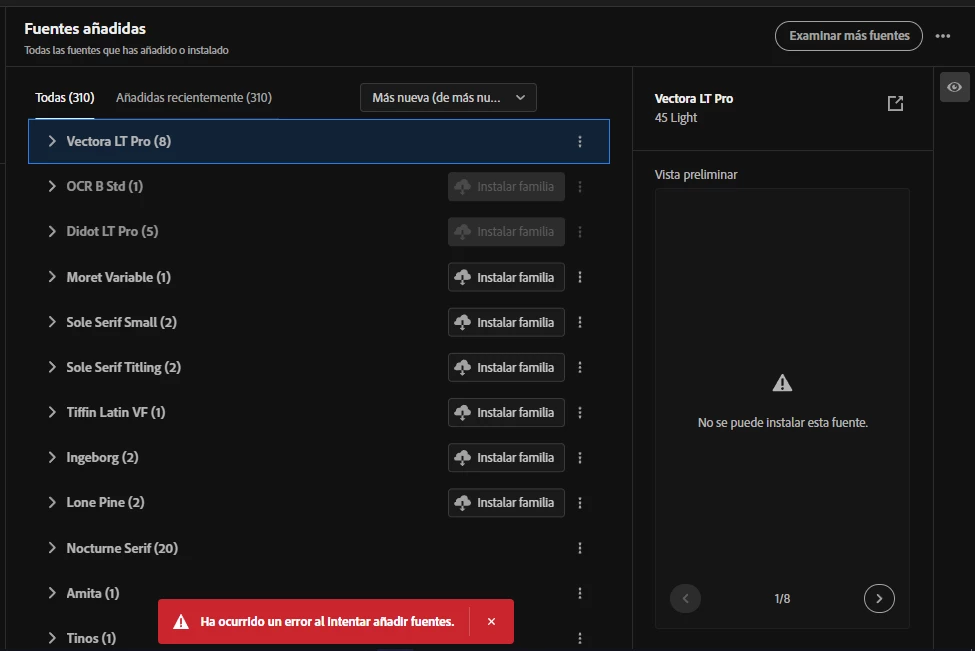Open the header three-dot more options menu
Screen dimensions: 975x651
[943, 36]
